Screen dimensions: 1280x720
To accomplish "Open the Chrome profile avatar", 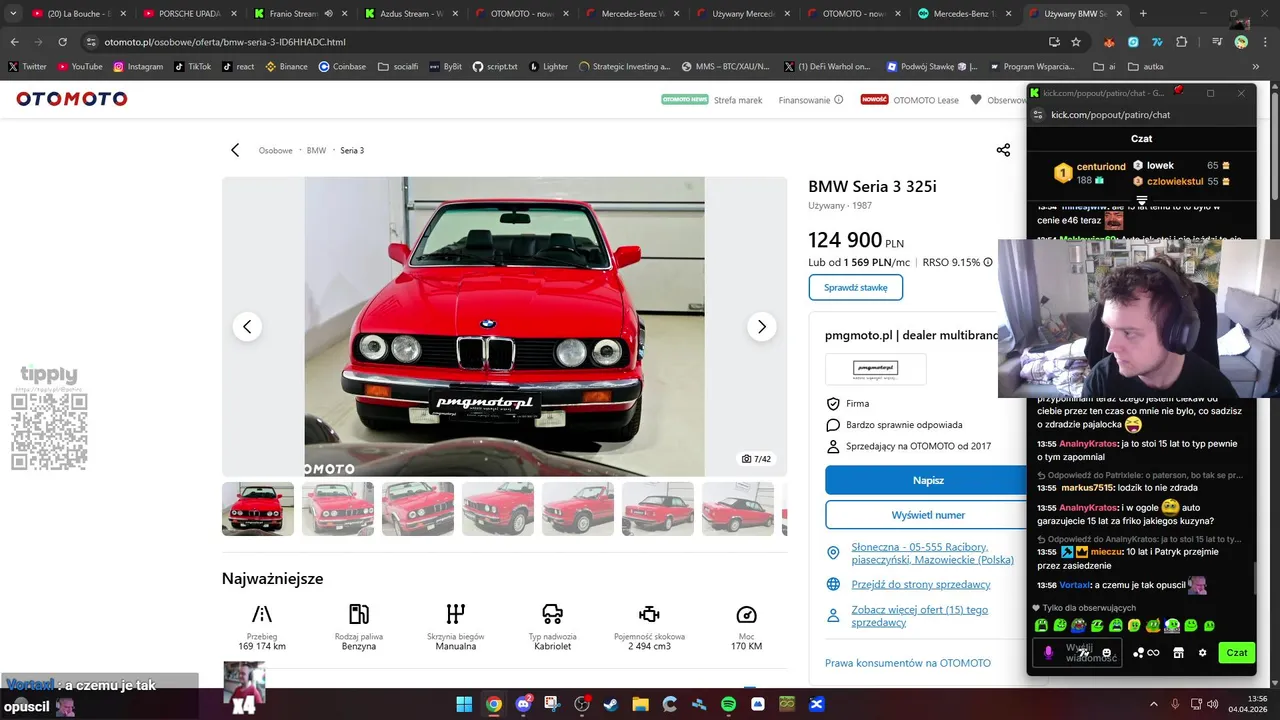I will (x=1241, y=42).
